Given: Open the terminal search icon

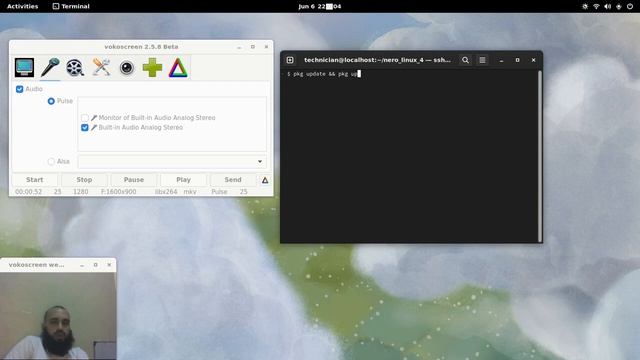Looking at the screenshot, I should click(x=465, y=60).
